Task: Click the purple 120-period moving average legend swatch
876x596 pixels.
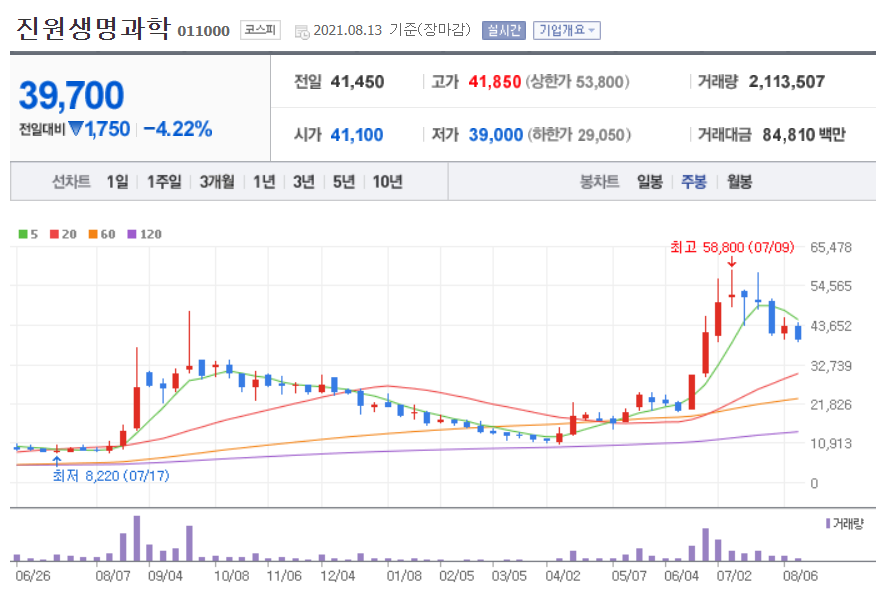Action: [x=132, y=235]
